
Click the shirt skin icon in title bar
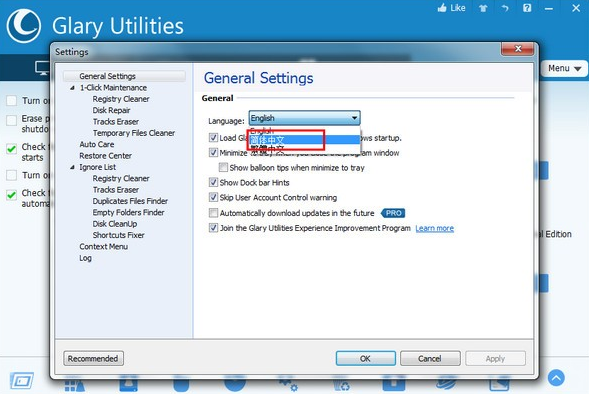coord(483,8)
